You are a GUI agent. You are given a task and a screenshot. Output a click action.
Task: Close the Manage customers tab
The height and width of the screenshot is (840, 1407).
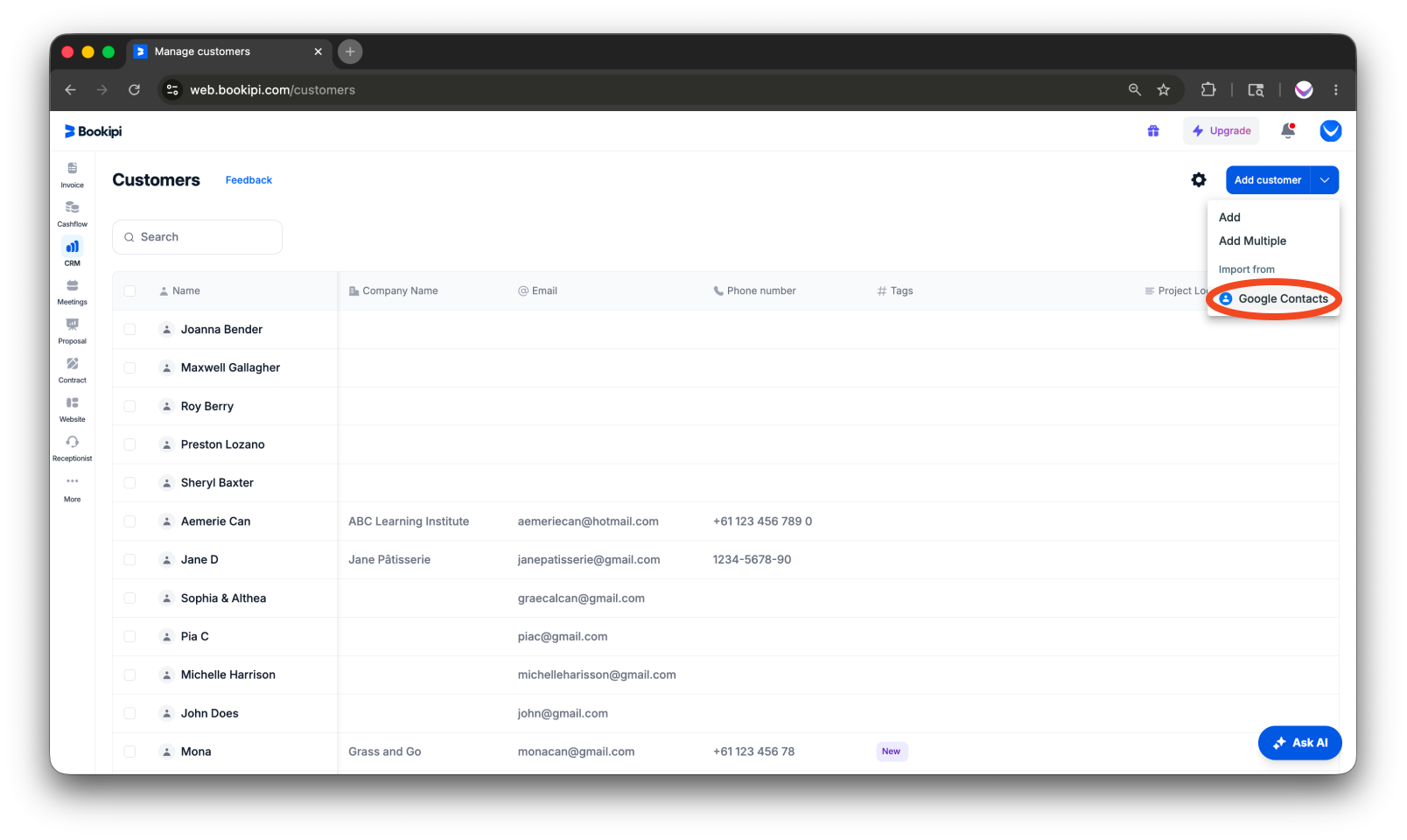(x=318, y=52)
